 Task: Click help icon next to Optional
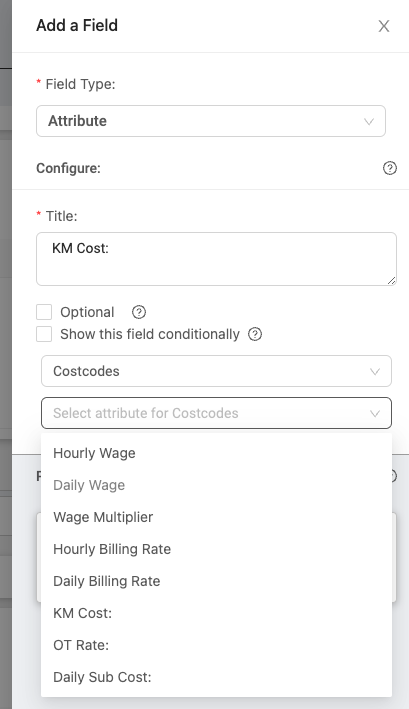point(139,312)
